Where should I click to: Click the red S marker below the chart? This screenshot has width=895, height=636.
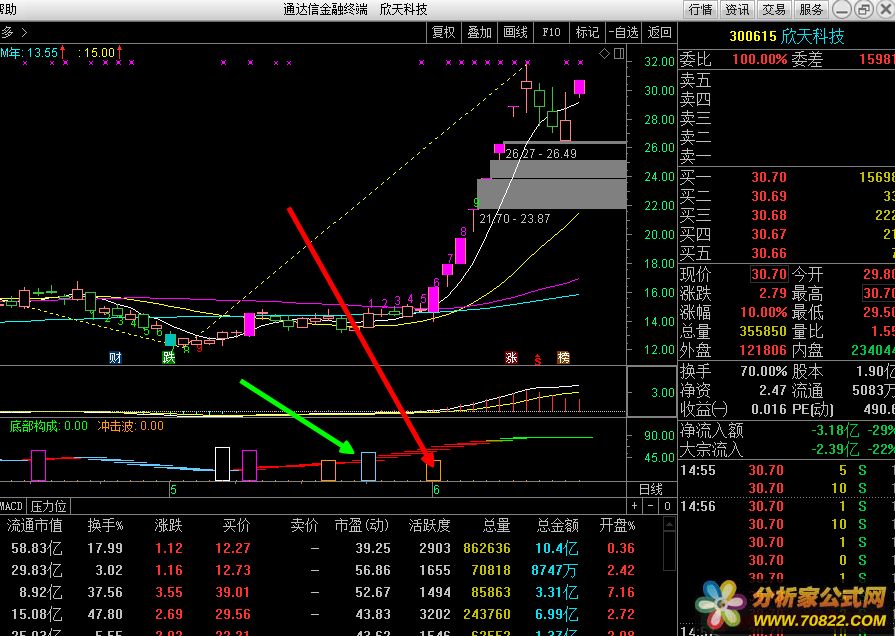(x=537, y=360)
